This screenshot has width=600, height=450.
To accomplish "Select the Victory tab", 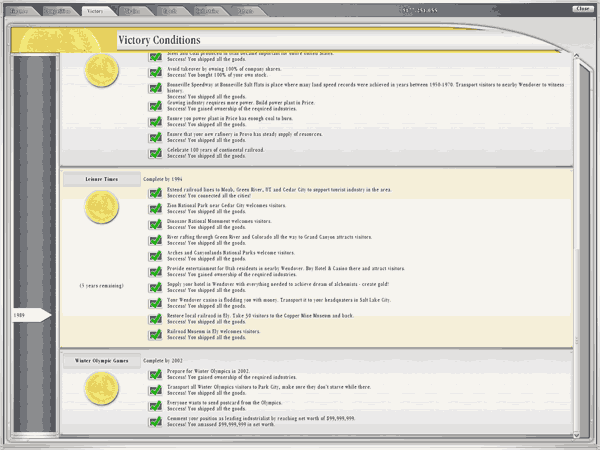I will [95, 11].
